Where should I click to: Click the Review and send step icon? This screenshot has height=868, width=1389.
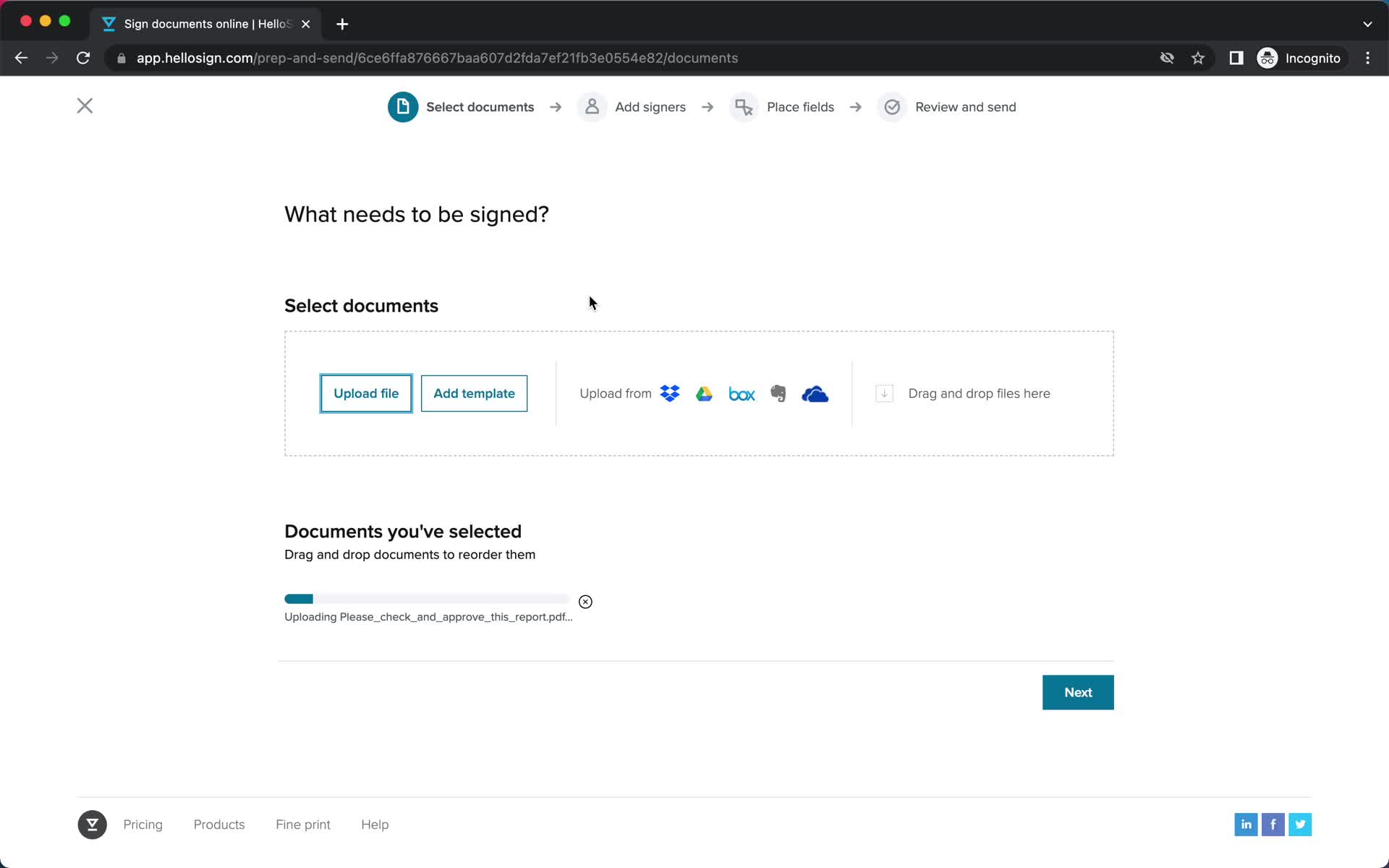(891, 107)
